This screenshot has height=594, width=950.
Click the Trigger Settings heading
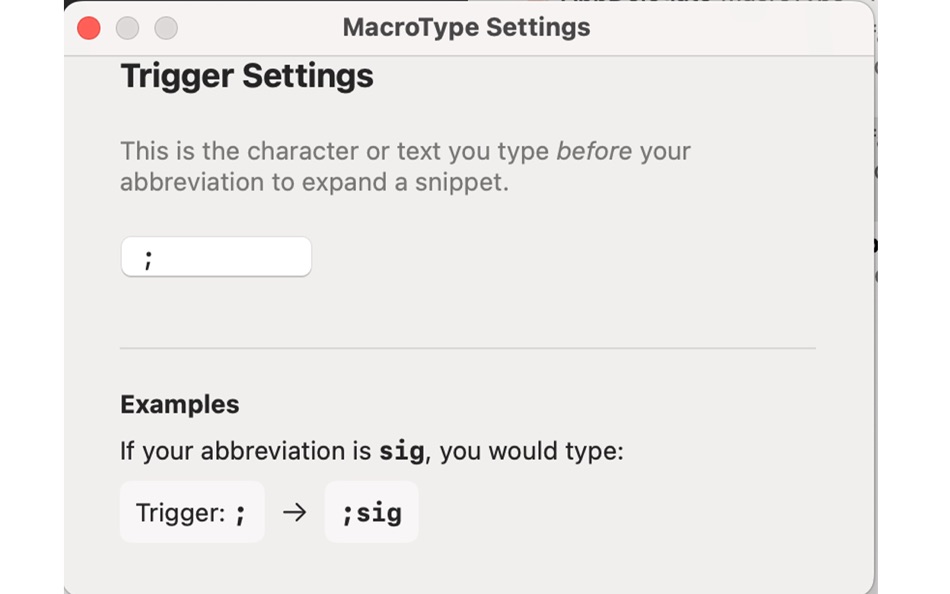246,75
